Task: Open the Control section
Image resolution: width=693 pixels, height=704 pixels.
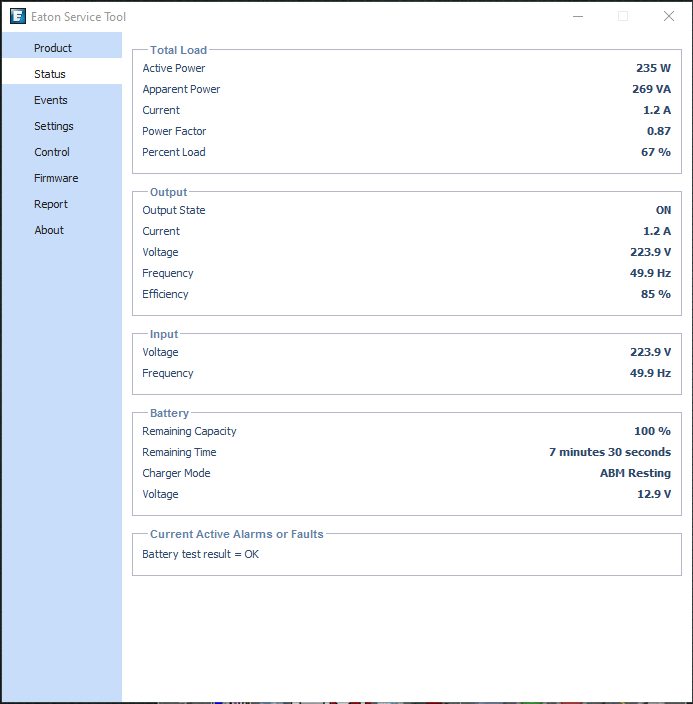Action: click(62, 152)
